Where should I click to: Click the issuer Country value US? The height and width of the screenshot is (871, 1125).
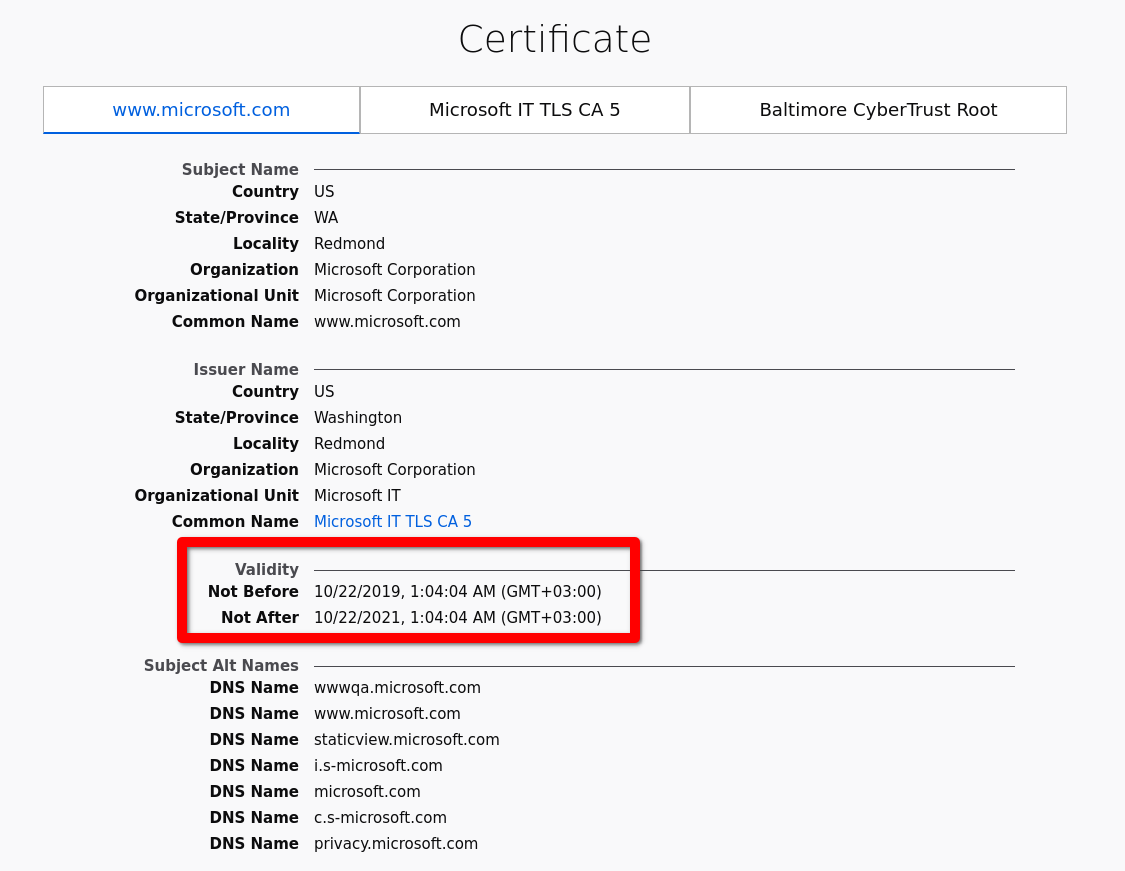(x=324, y=392)
